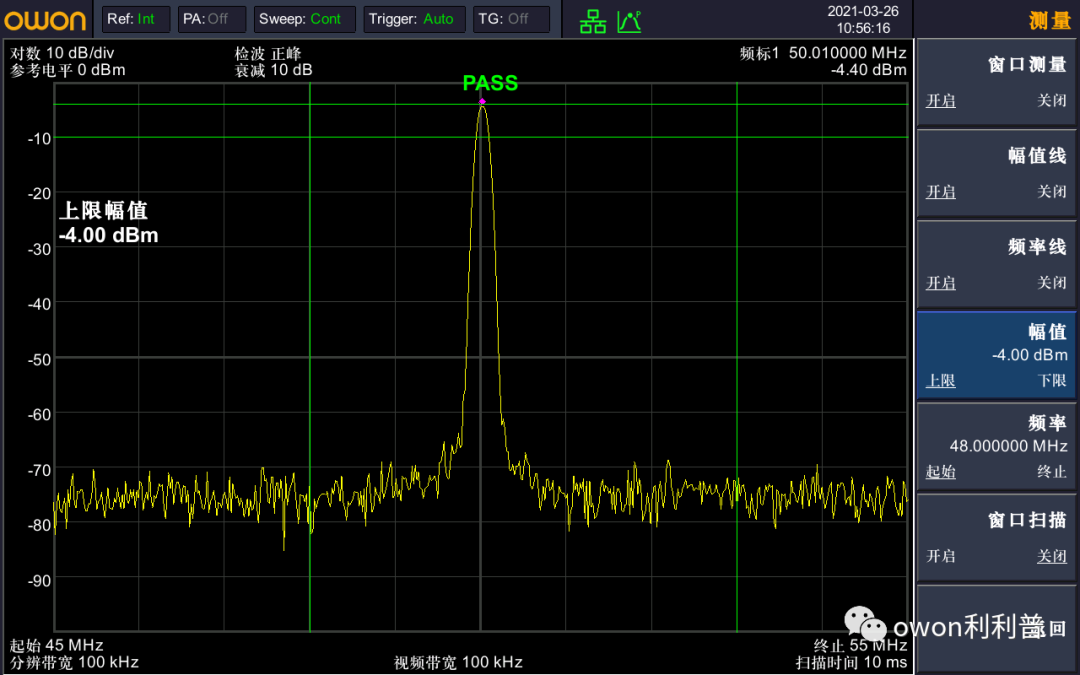
Task: Click the -10 axis label
Action: (x=39, y=138)
